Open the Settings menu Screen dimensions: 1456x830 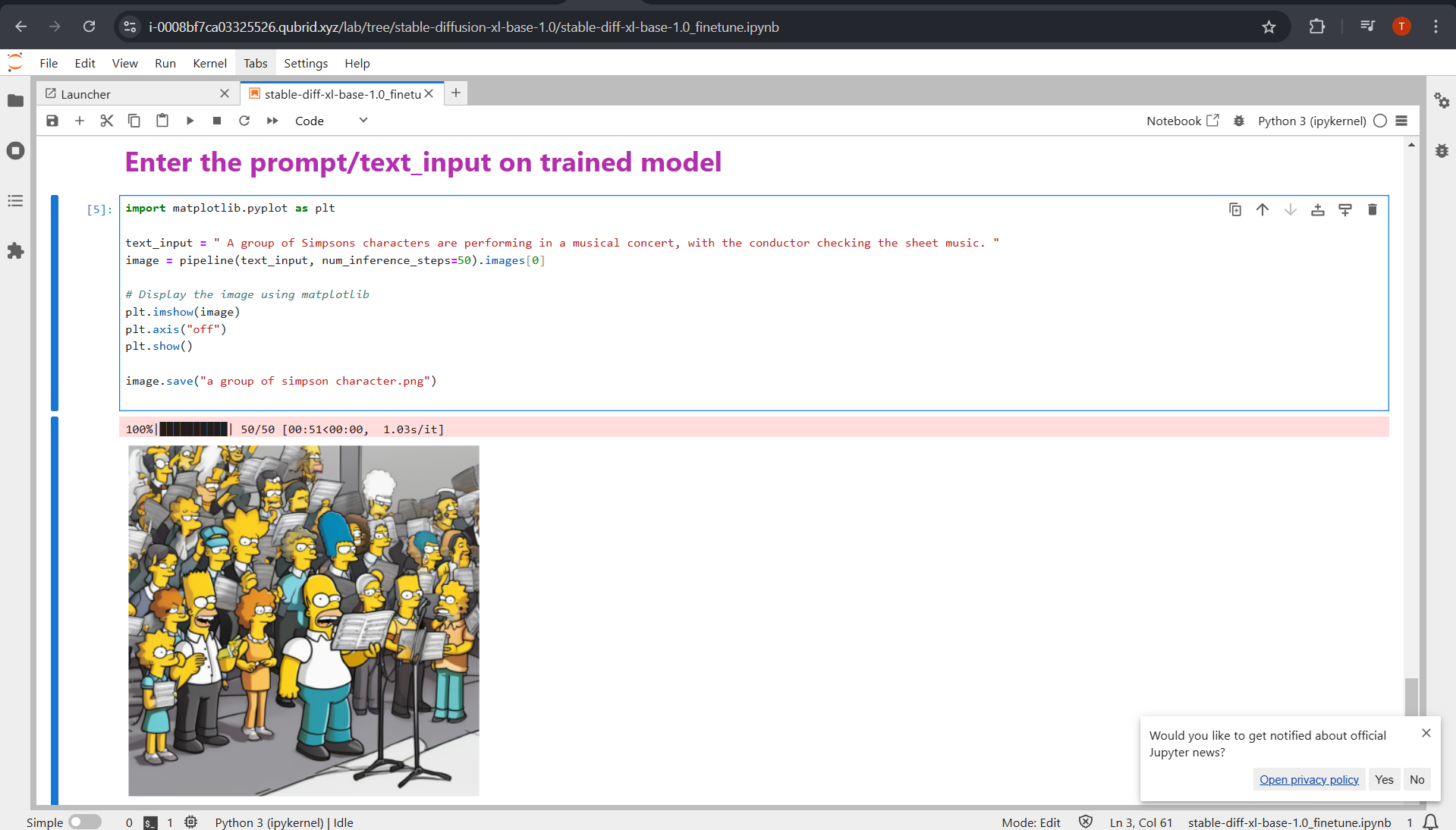tap(306, 63)
